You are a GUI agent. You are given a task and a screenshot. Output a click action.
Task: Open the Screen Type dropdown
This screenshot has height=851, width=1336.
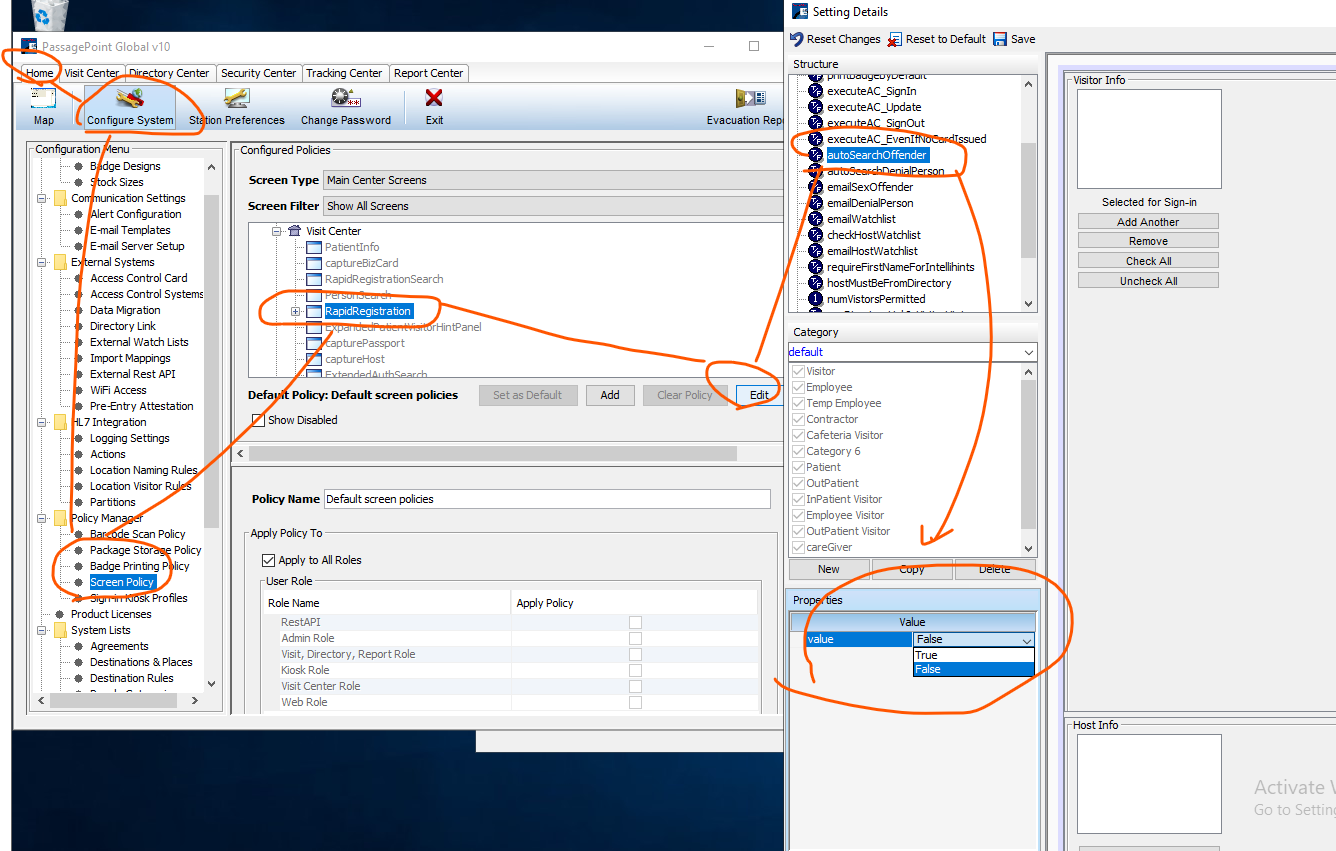tap(553, 180)
